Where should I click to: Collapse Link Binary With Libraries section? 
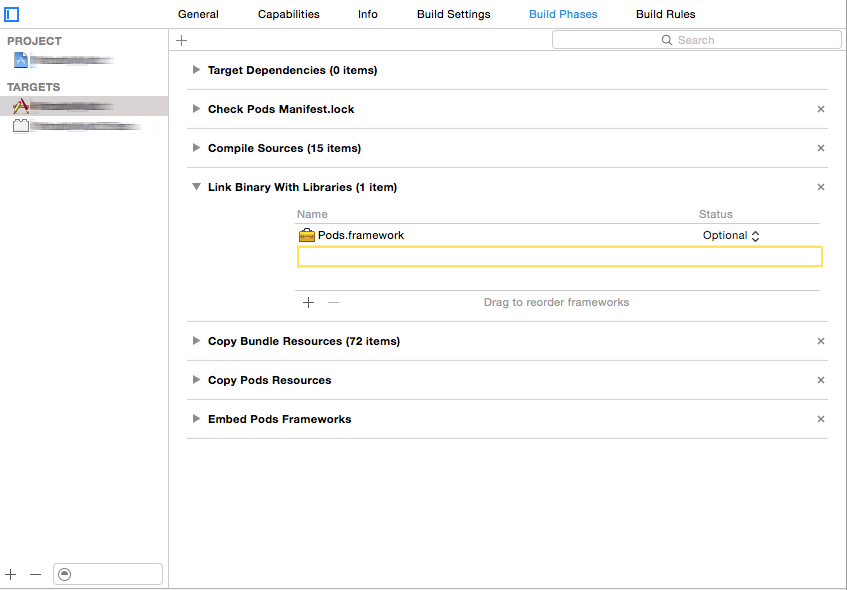coord(196,187)
